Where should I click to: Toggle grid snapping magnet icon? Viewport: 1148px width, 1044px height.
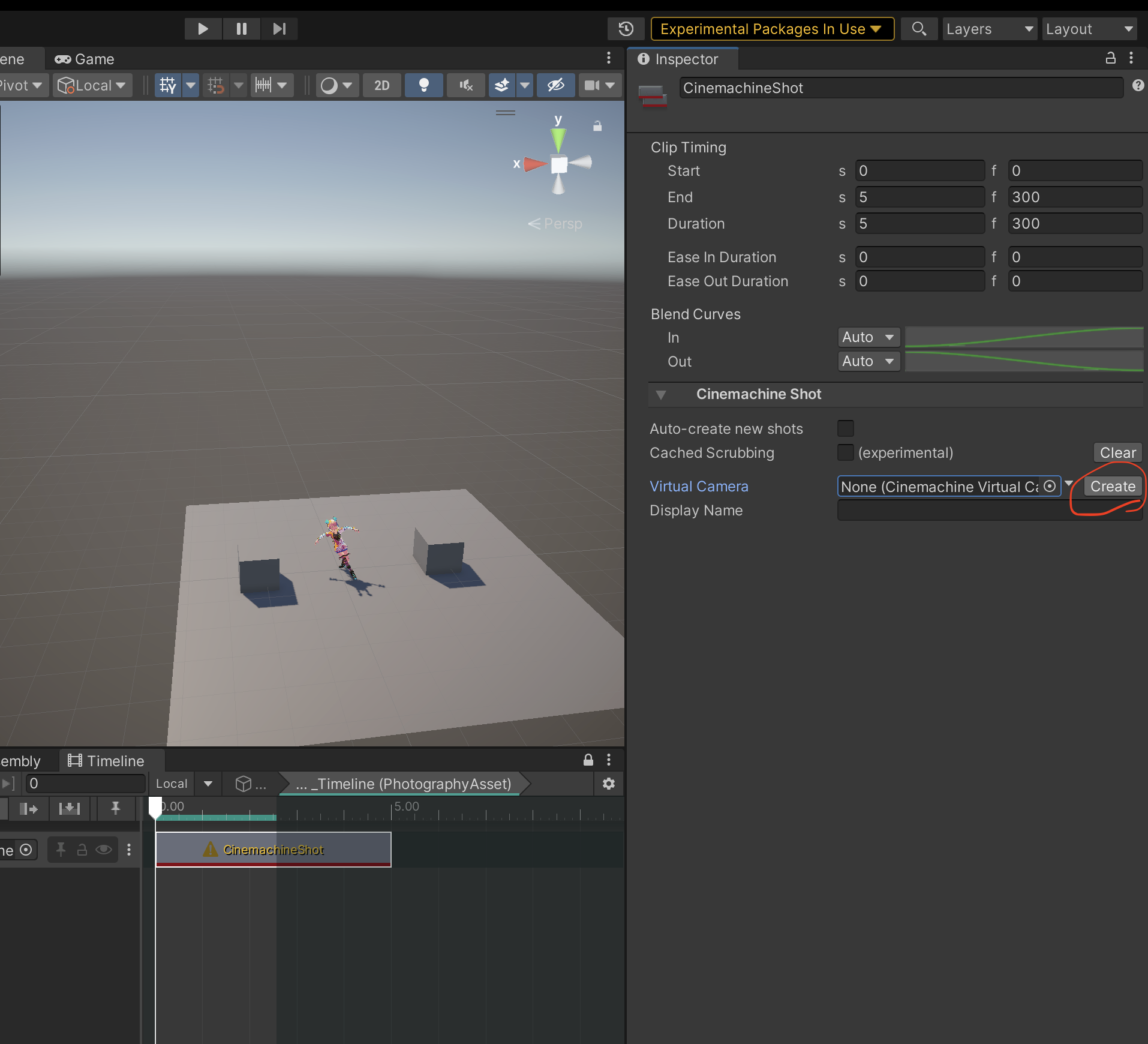click(x=216, y=85)
